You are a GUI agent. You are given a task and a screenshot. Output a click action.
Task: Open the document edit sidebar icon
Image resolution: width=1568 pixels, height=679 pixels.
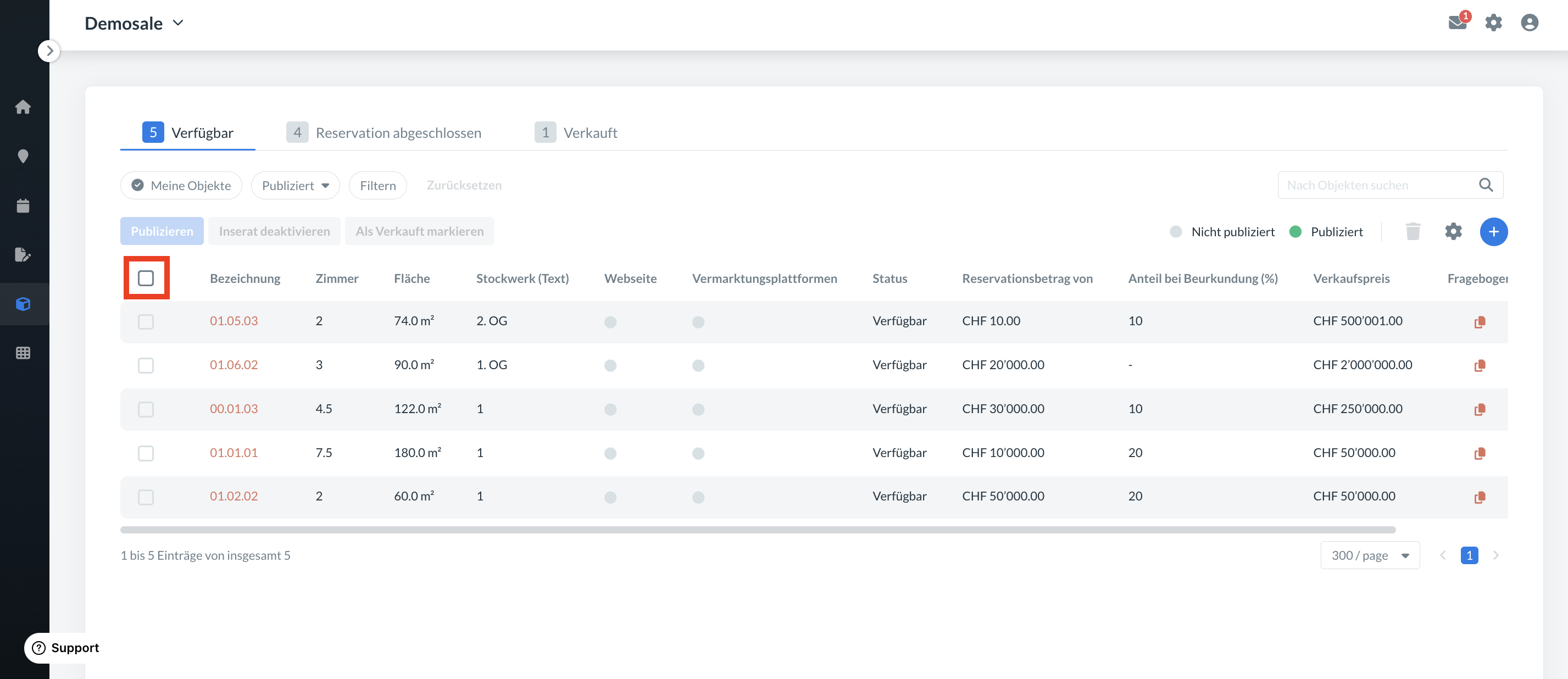coord(23,255)
